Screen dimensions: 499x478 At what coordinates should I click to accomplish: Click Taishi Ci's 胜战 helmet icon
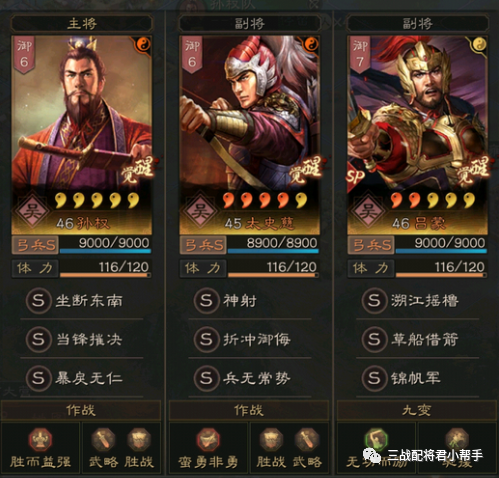pyautogui.click(x=272, y=440)
